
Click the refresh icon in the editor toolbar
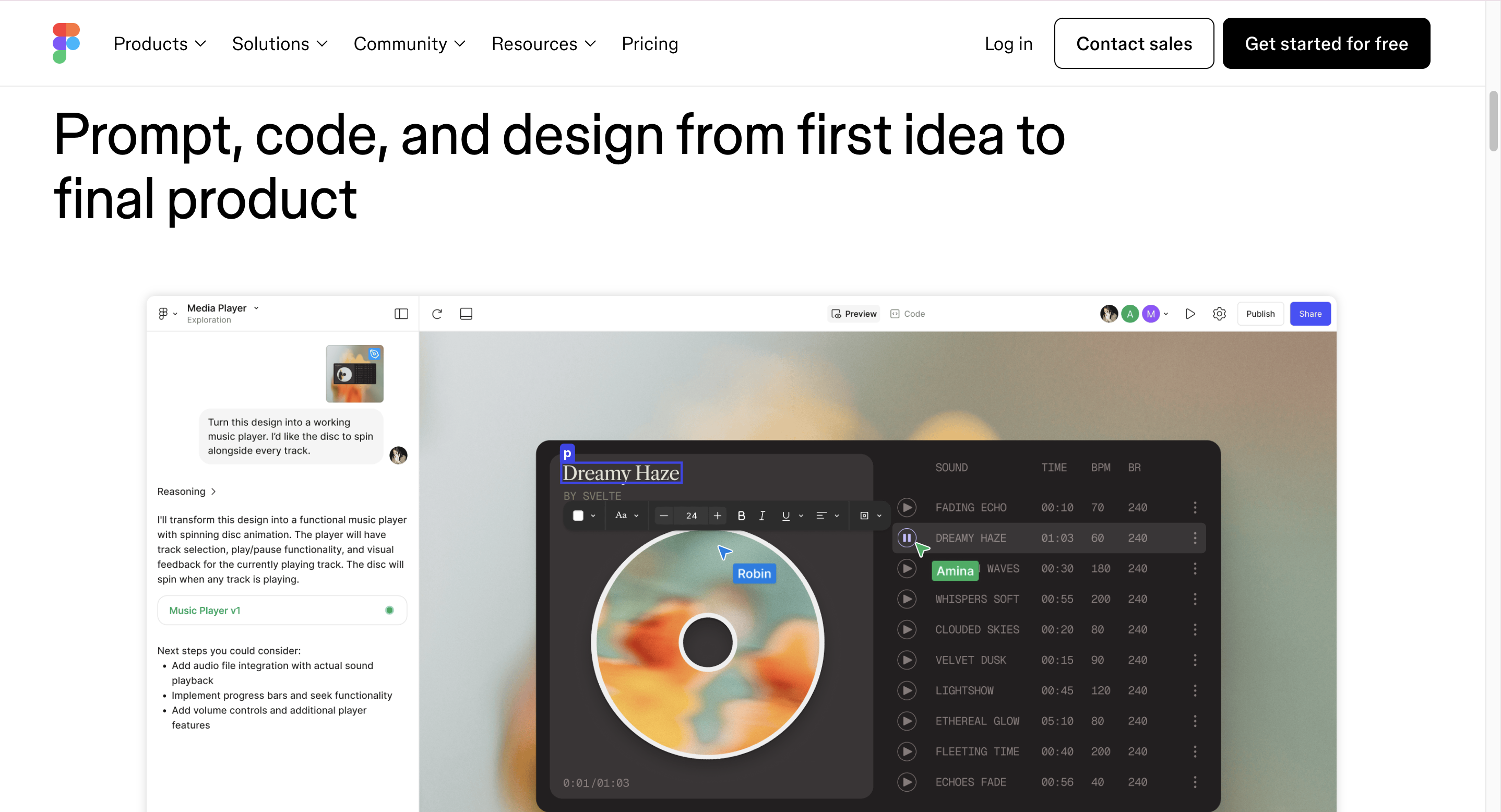(x=437, y=314)
